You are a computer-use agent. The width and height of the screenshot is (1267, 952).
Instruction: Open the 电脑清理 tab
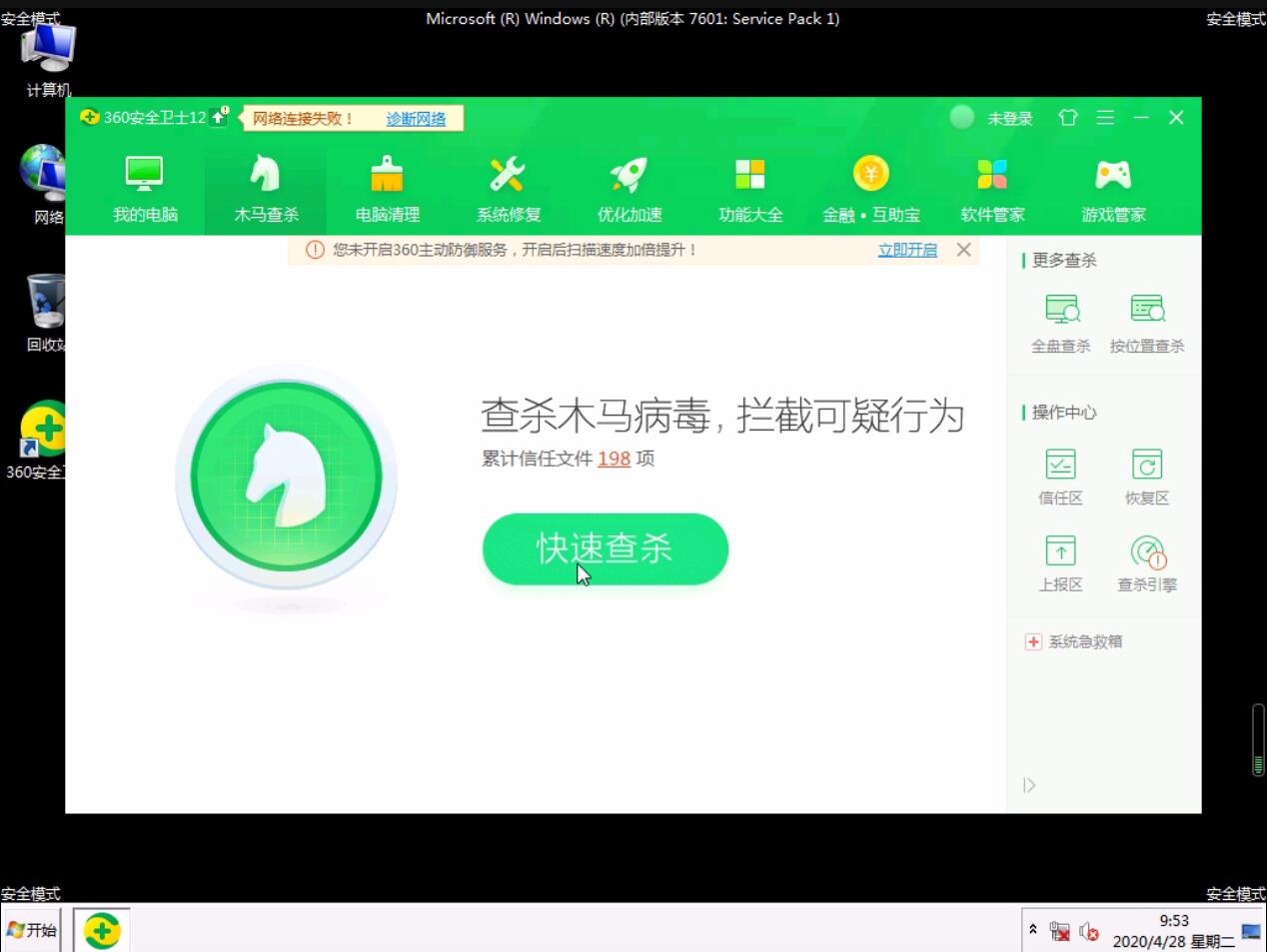[387, 189]
